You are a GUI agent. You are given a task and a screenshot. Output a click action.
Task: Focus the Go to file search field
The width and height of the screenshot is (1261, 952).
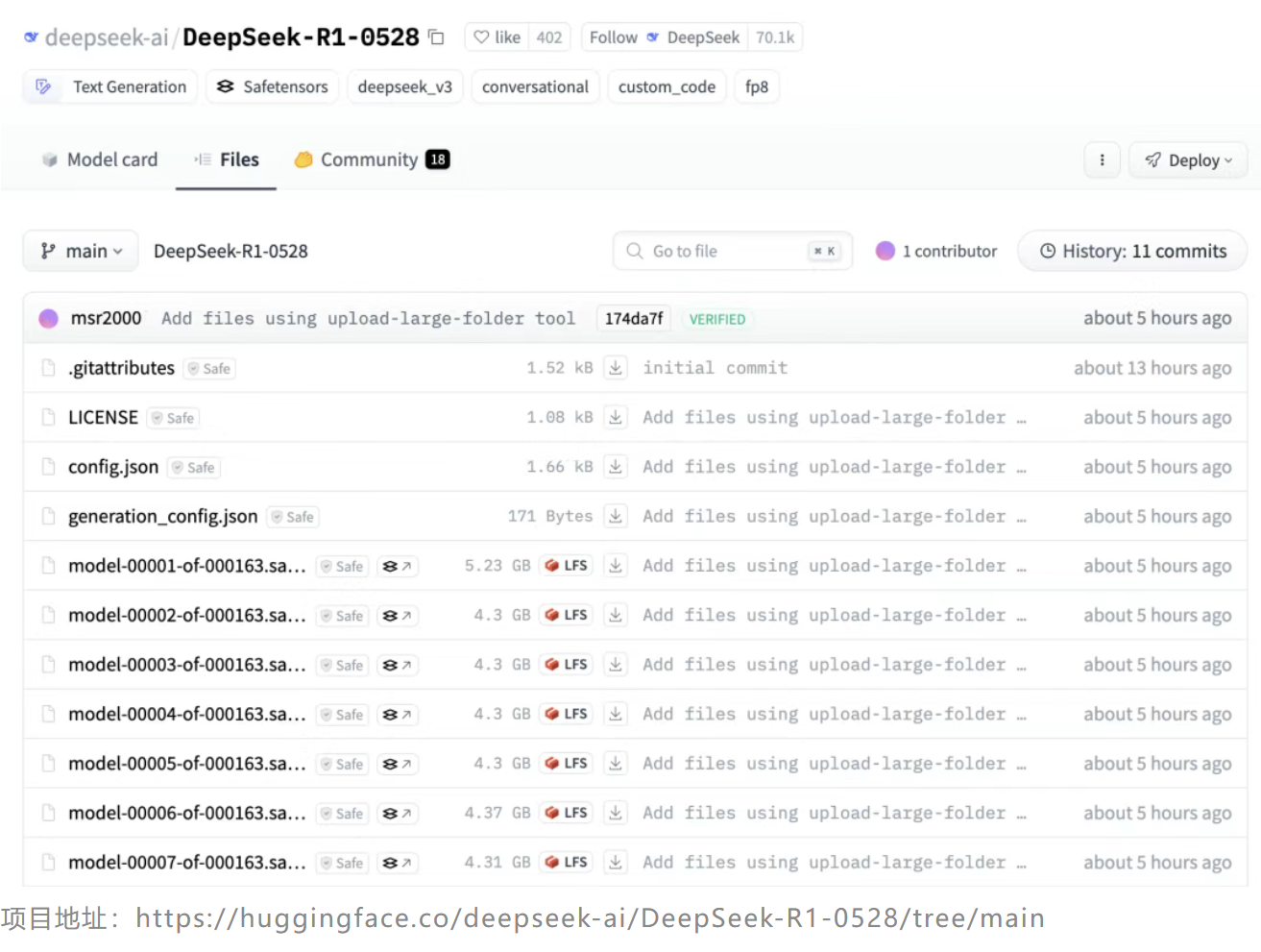tap(733, 251)
